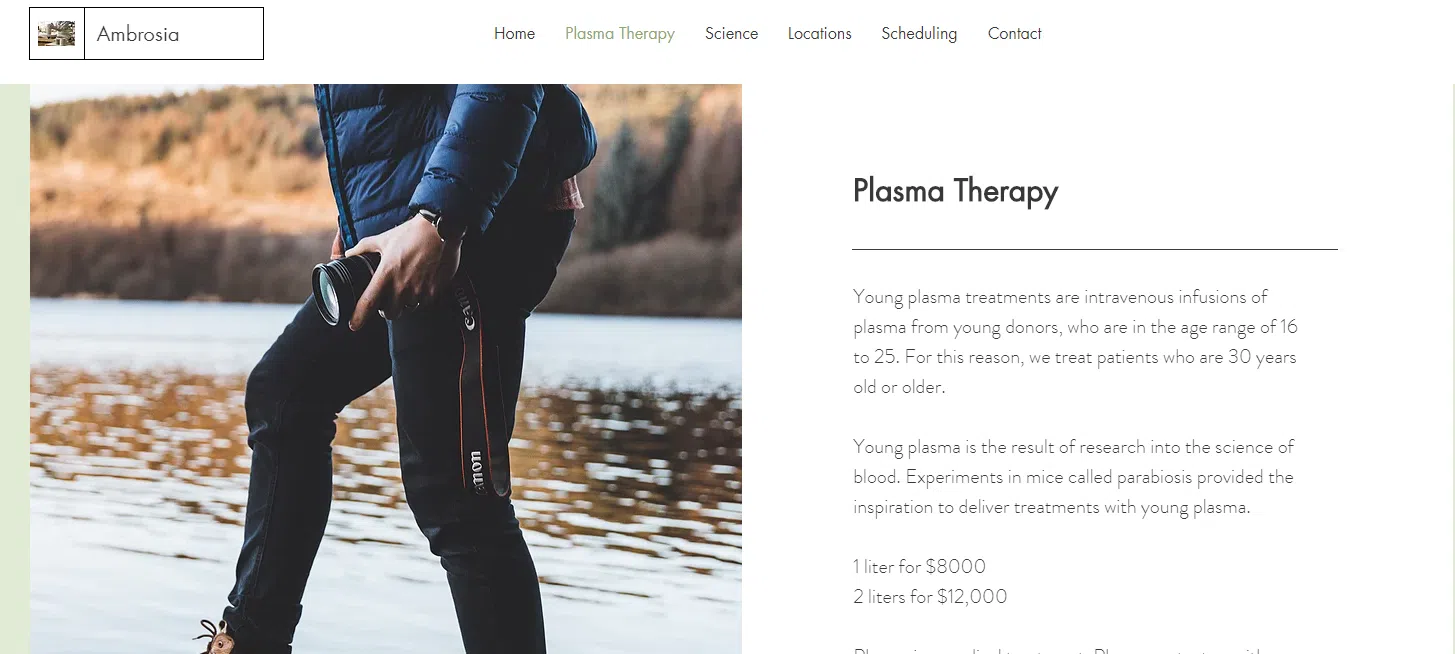Open the Science page
This screenshot has width=1455, height=654.
731,34
